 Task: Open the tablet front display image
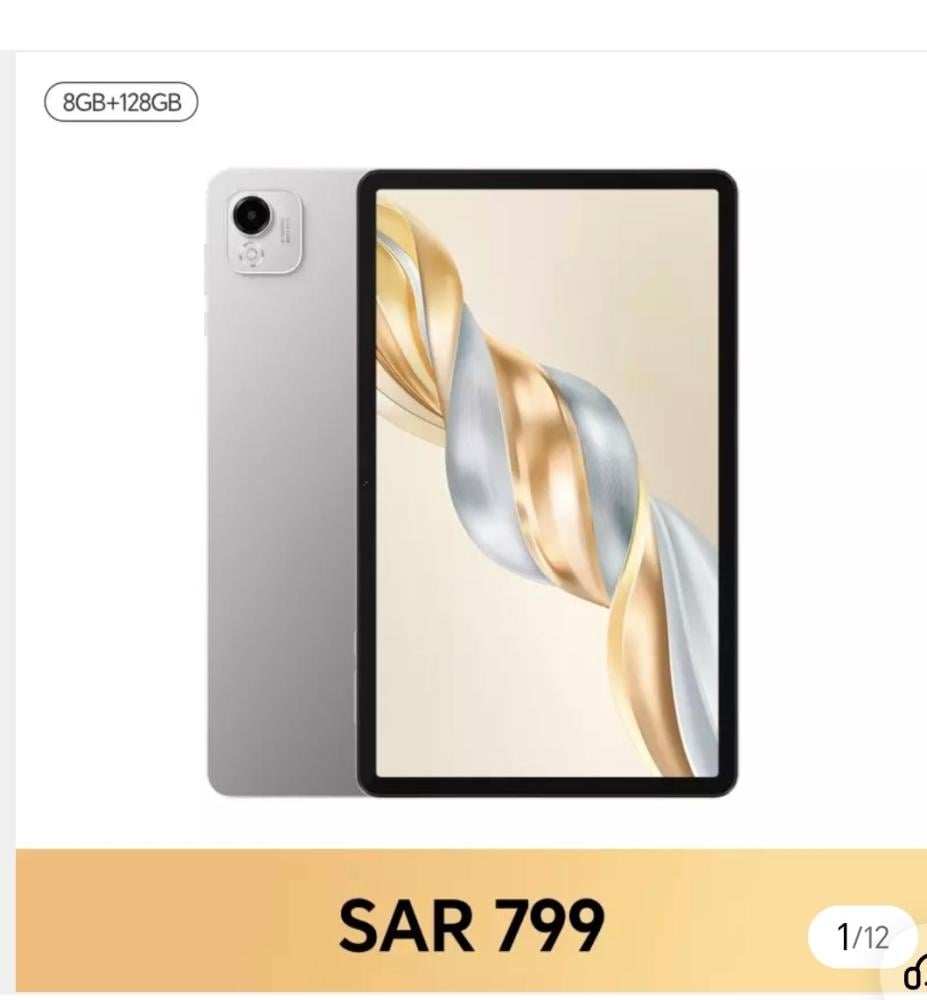pos(547,483)
